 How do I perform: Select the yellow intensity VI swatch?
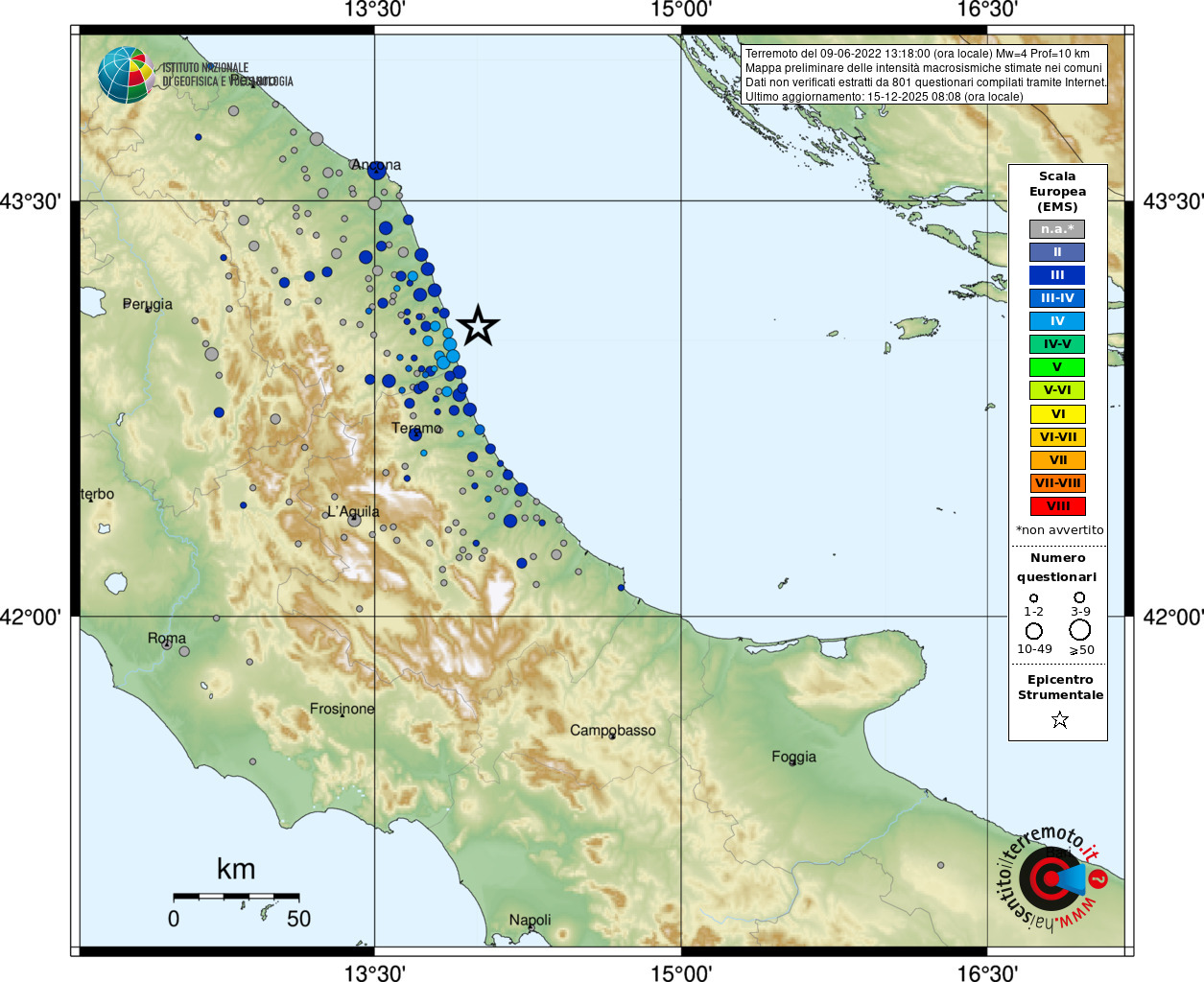pos(1057,414)
